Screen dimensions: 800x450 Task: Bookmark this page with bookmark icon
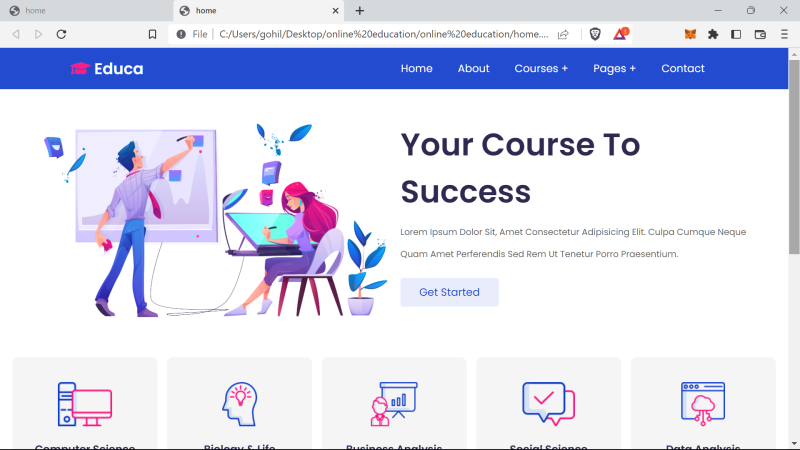click(x=152, y=34)
